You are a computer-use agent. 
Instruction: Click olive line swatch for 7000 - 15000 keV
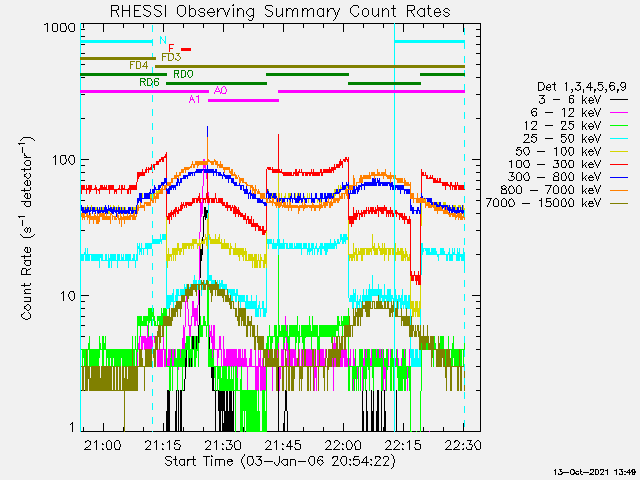(x=619, y=203)
